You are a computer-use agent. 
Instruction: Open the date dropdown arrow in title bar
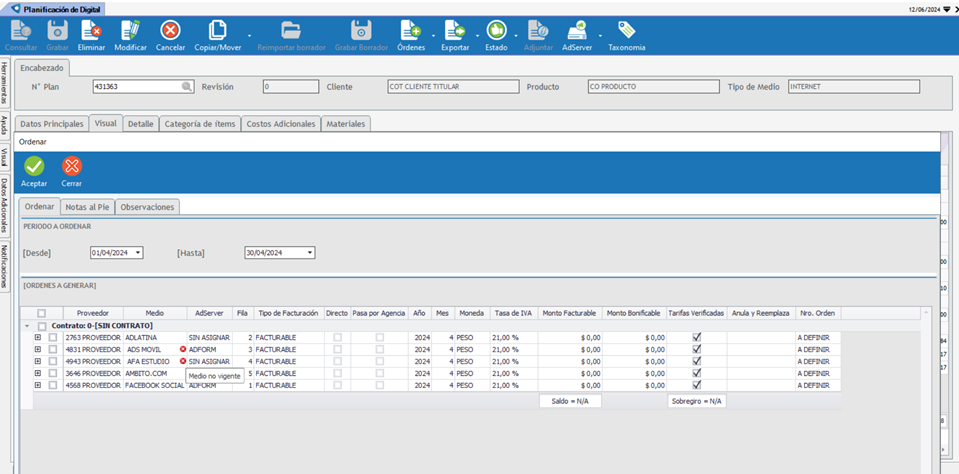(x=947, y=9)
